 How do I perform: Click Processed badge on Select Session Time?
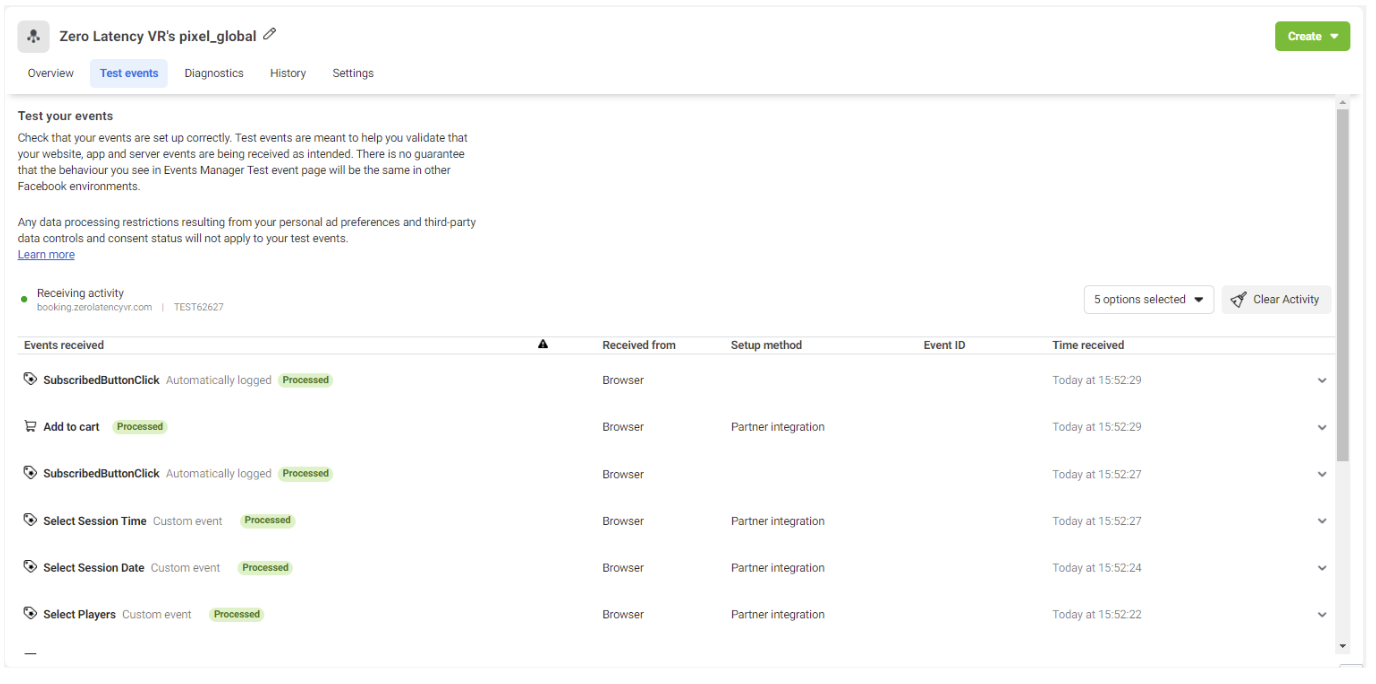tap(268, 520)
